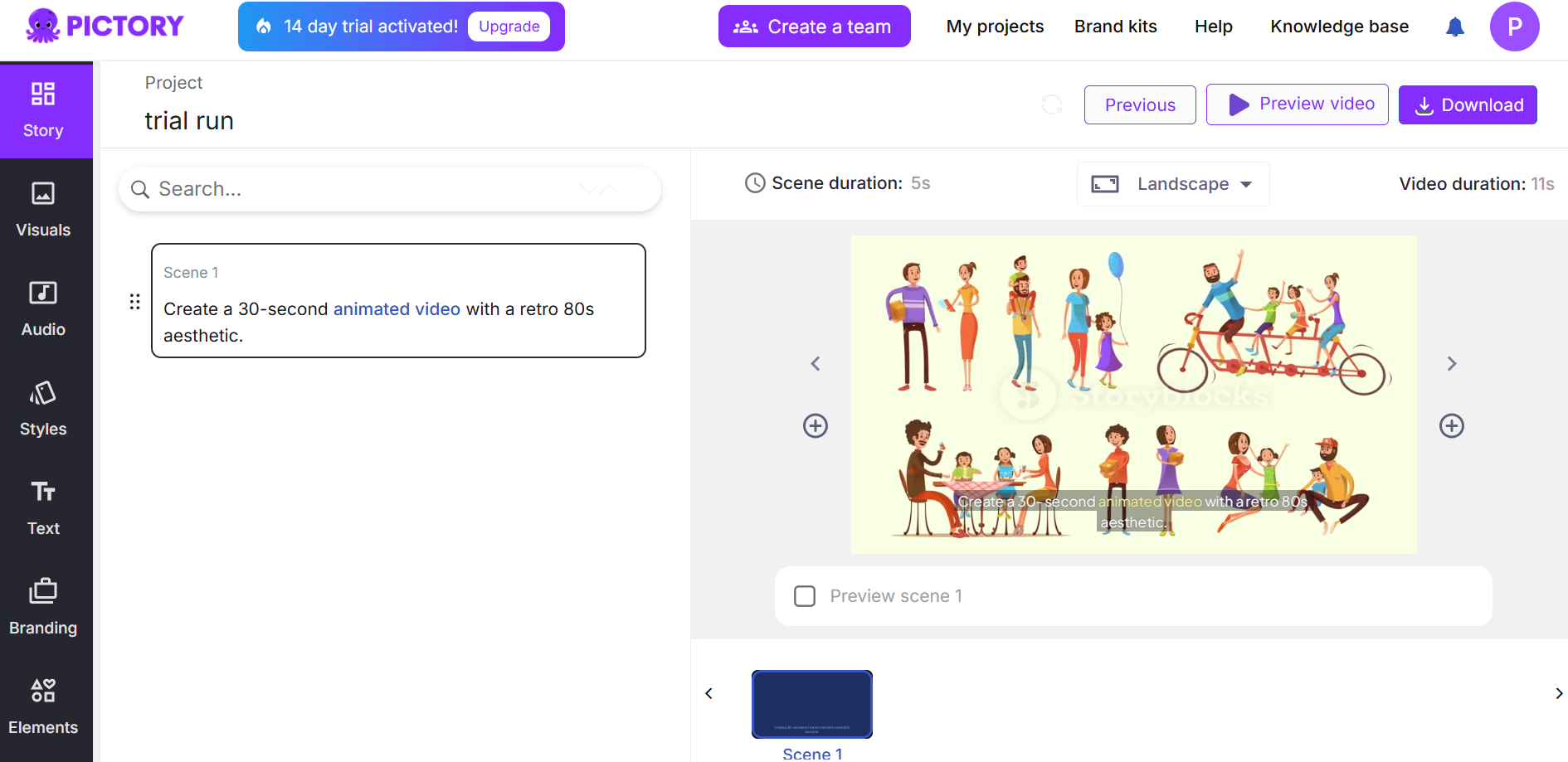Switch to the Story panel
The height and width of the screenshot is (762, 1568).
click(43, 108)
